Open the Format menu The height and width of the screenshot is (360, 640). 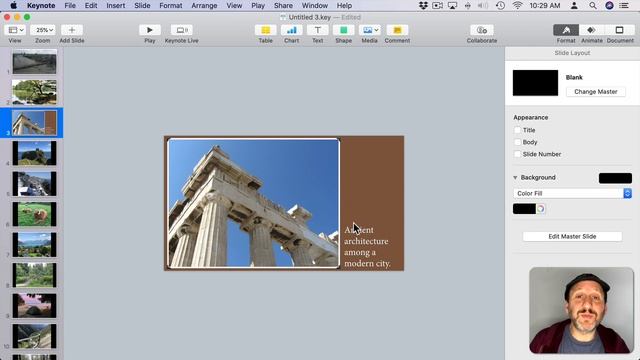click(x=171, y=5)
